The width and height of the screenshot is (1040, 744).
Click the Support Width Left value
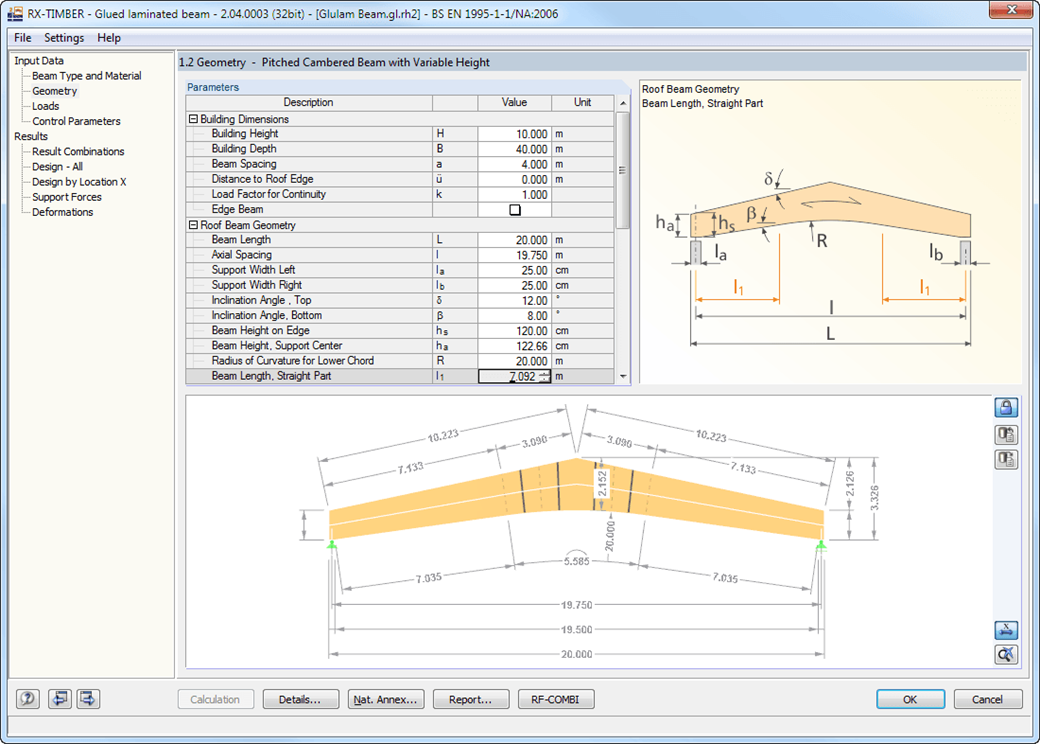tap(514, 271)
